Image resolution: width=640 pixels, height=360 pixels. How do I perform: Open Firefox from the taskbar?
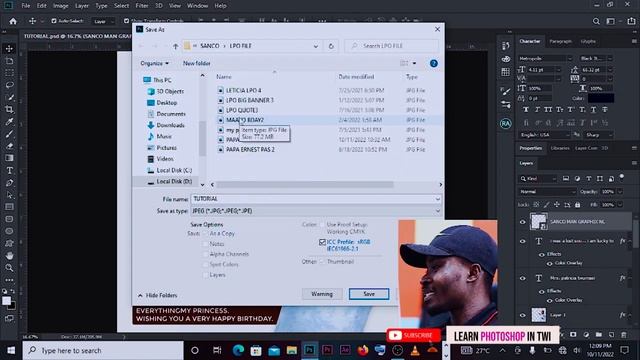click(x=362, y=350)
